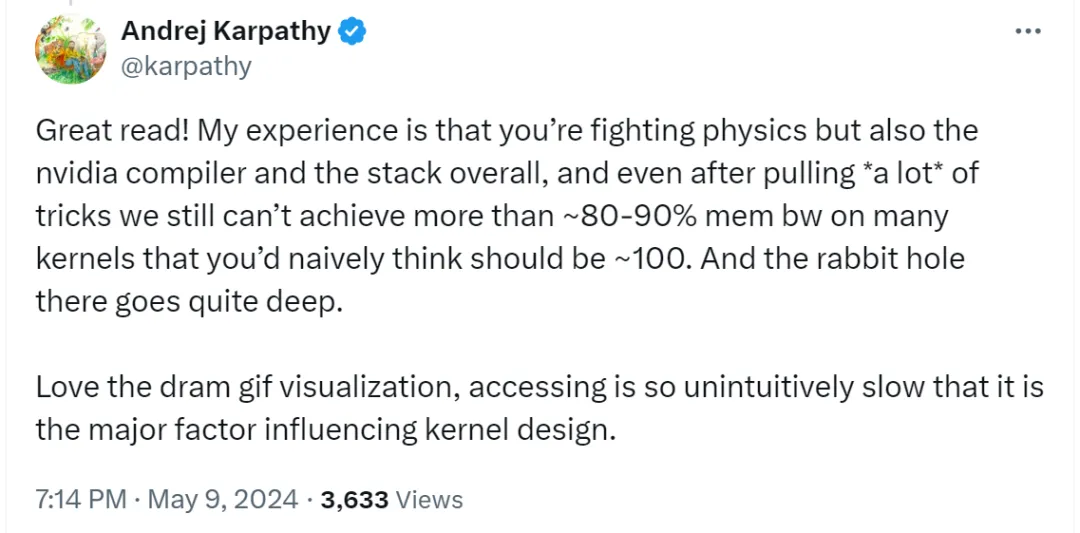Open Andrej Karpathy's profile avatar picture
1080x533 pixels.
[x=71, y=49]
